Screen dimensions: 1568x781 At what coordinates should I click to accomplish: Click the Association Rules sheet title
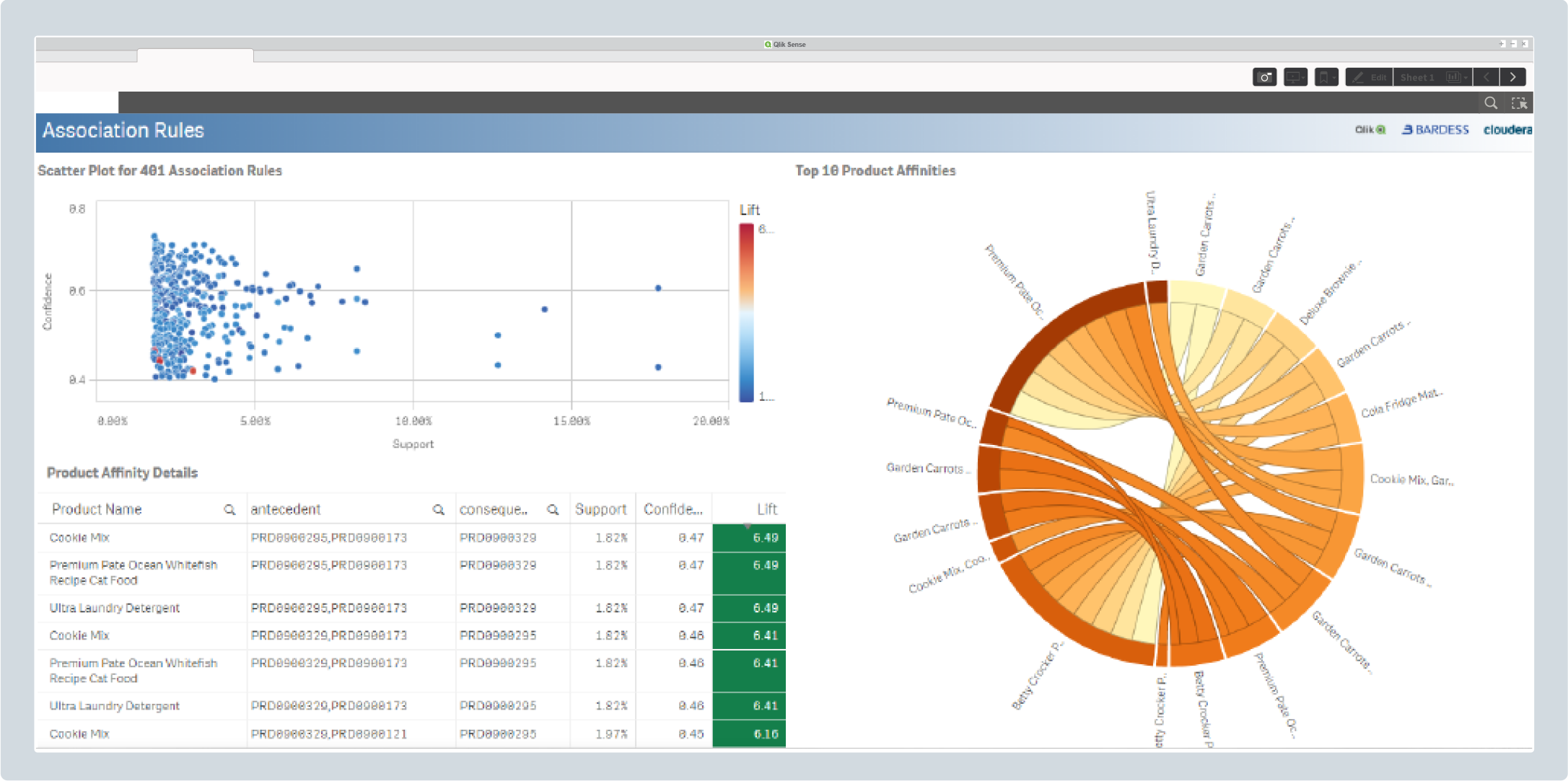point(123,131)
